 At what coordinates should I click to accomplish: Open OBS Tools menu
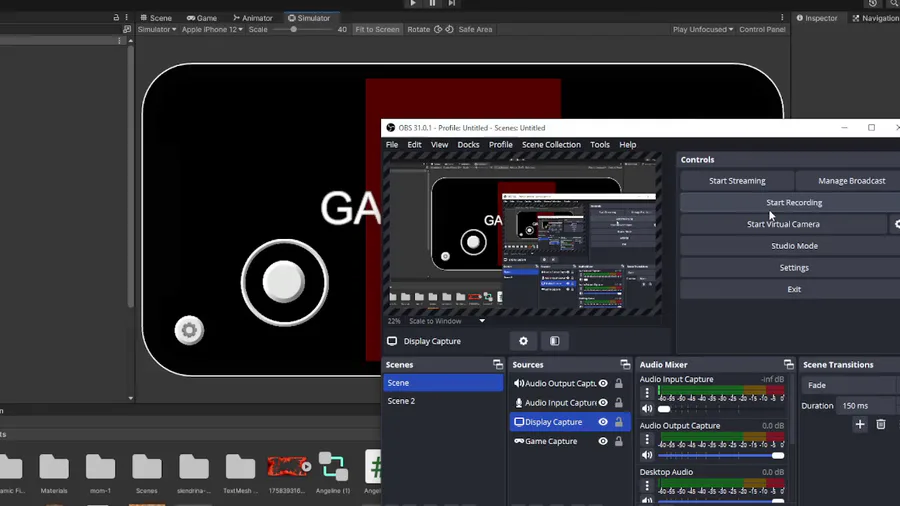600,145
